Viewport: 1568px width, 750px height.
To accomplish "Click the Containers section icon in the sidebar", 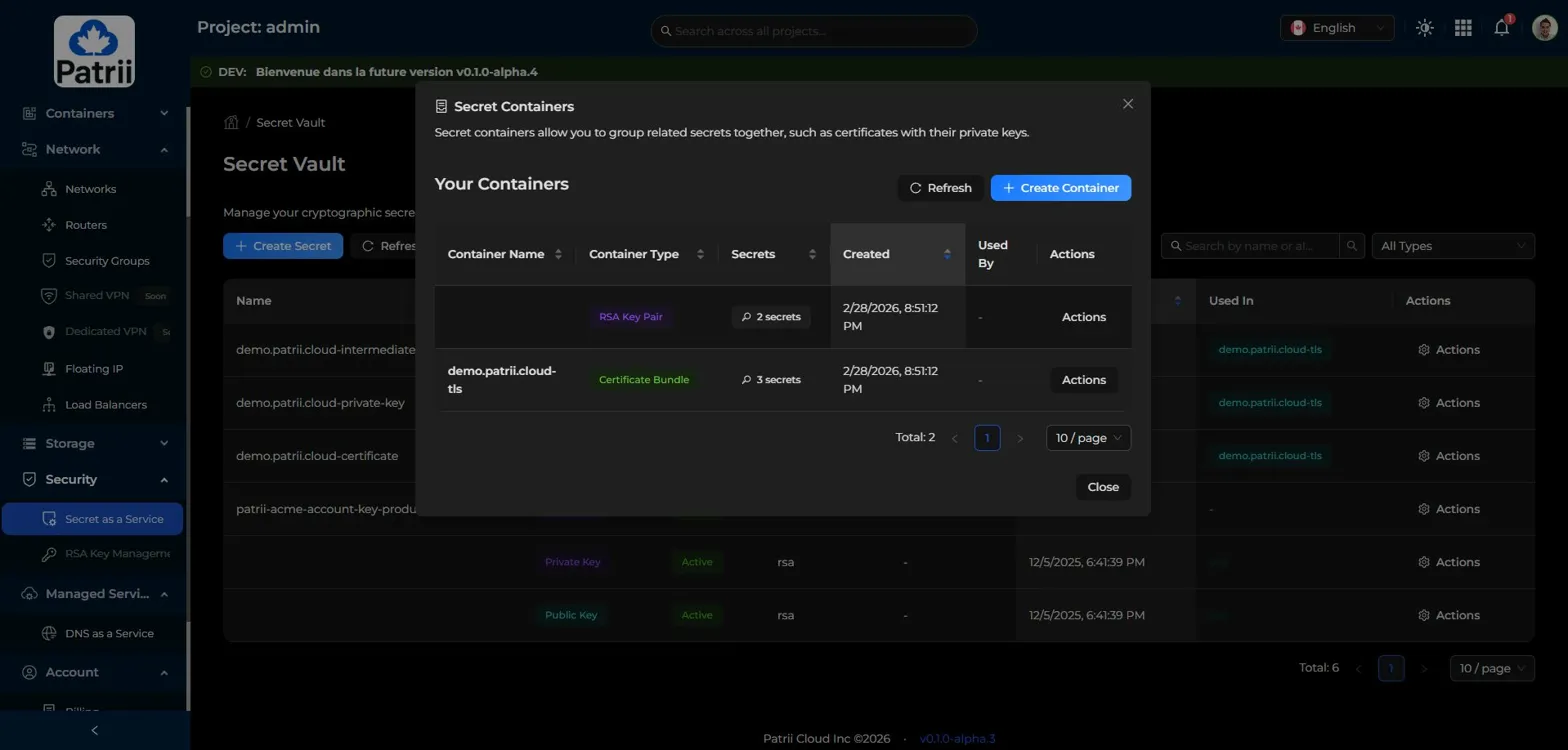I will pyautogui.click(x=29, y=113).
